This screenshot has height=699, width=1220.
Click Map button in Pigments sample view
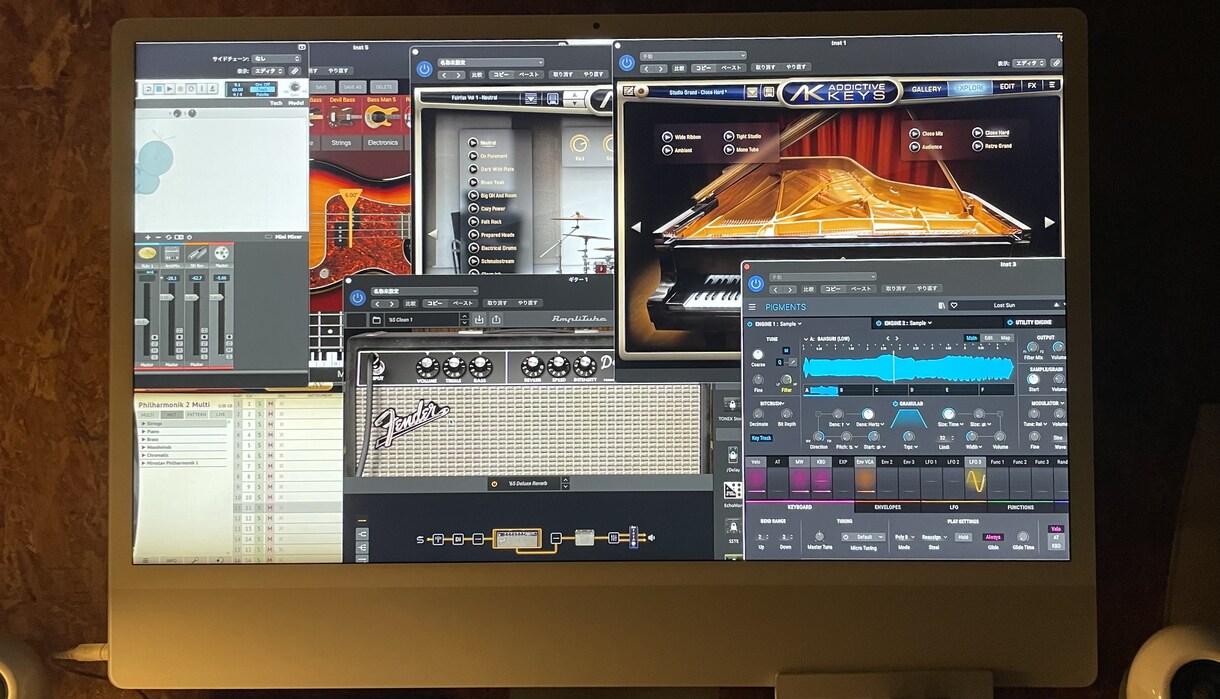tap(1005, 338)
